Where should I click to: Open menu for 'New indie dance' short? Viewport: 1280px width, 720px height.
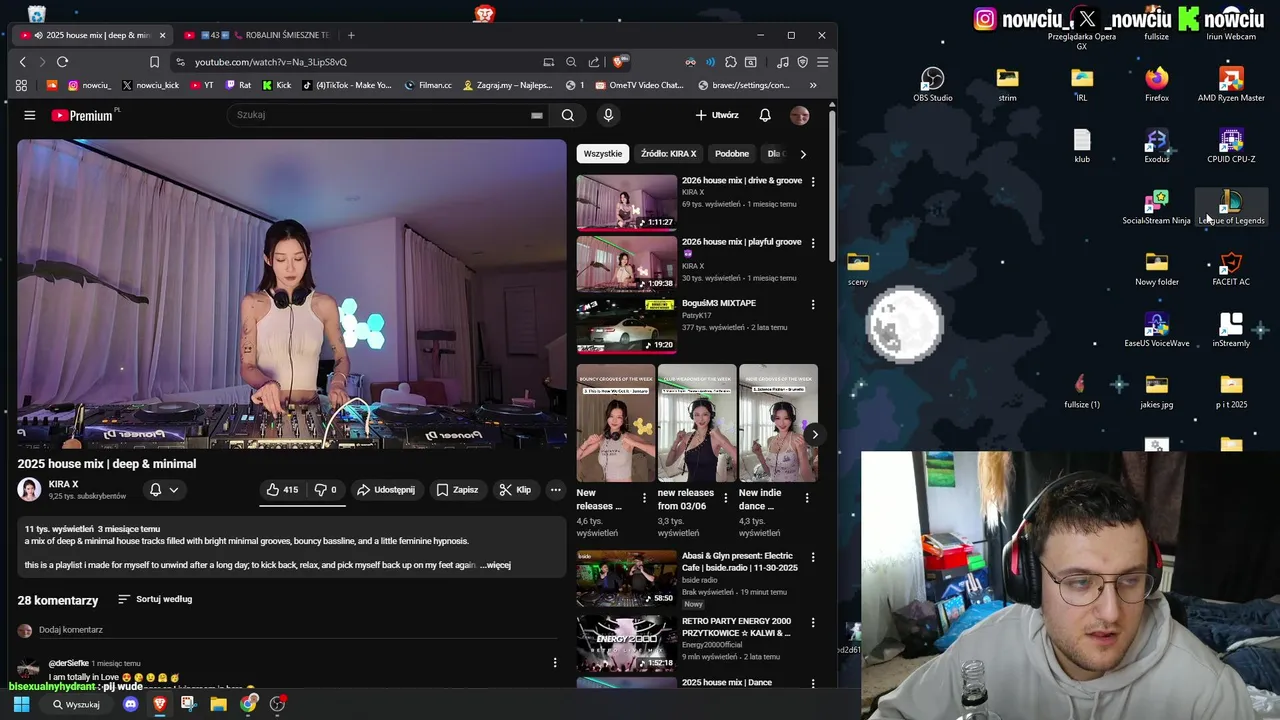(807, 497)
